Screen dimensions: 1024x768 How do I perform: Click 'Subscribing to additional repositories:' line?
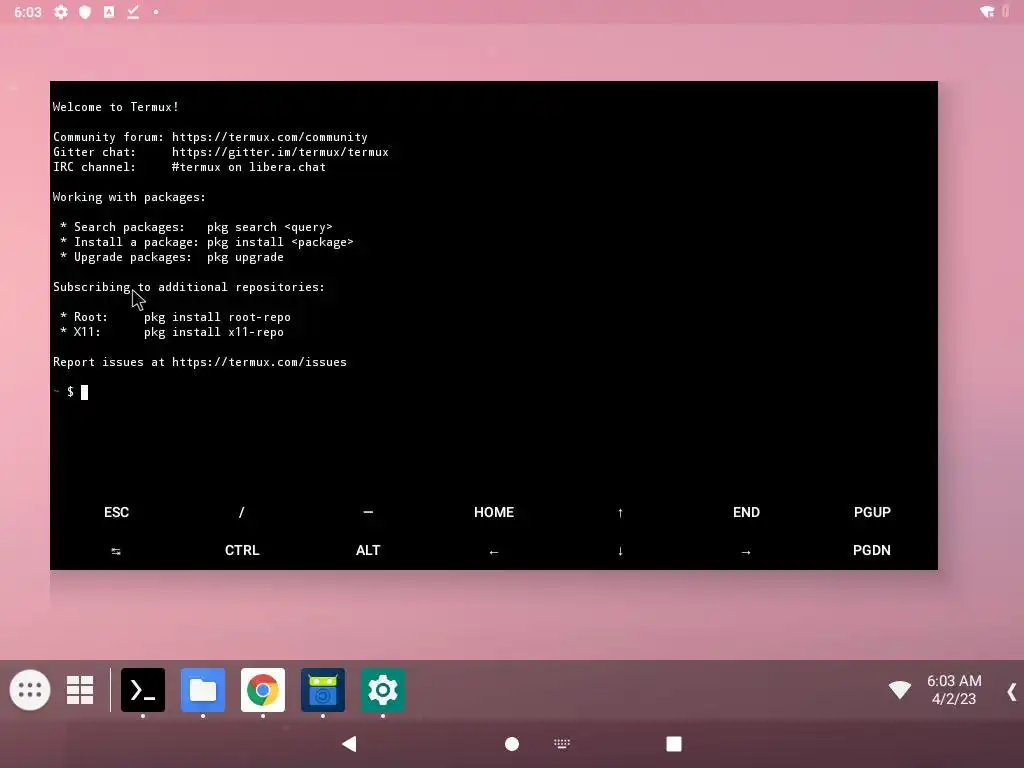point(189,287)
